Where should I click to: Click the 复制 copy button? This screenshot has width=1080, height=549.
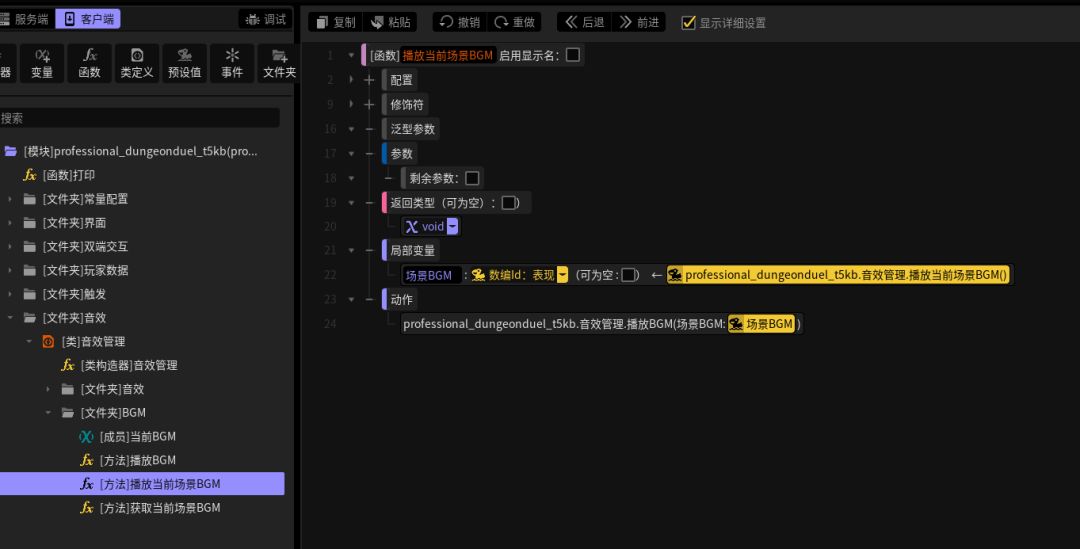(337, 22)
